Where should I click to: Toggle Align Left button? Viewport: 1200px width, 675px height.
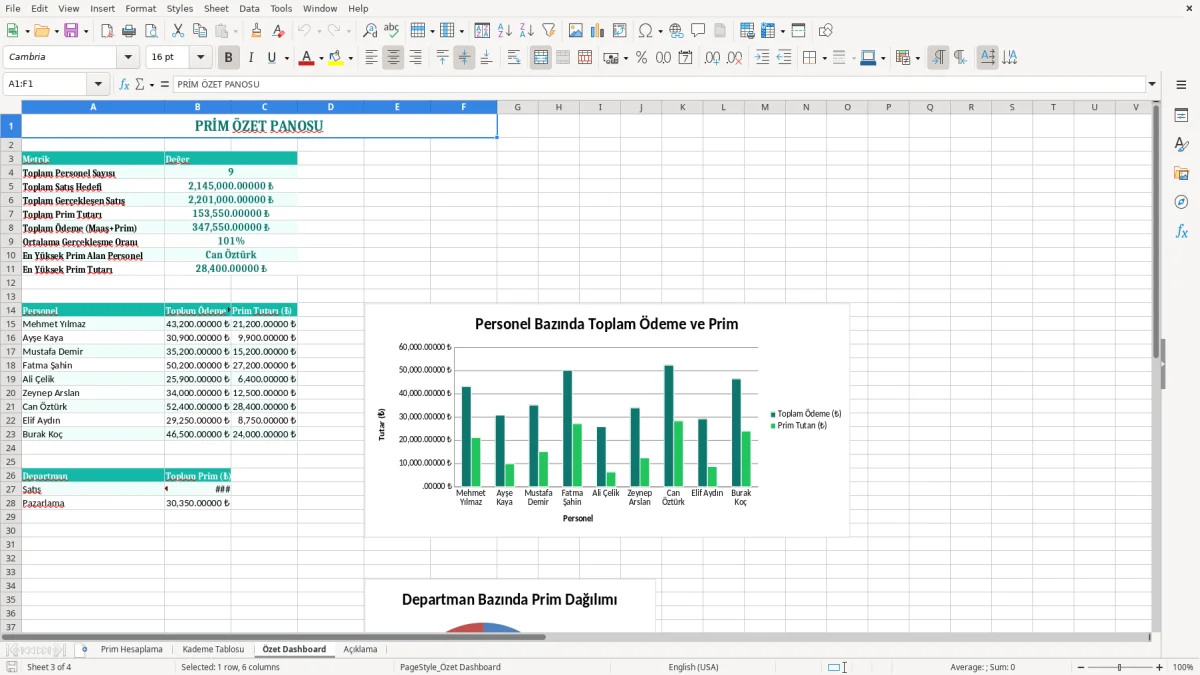(371, 58)
